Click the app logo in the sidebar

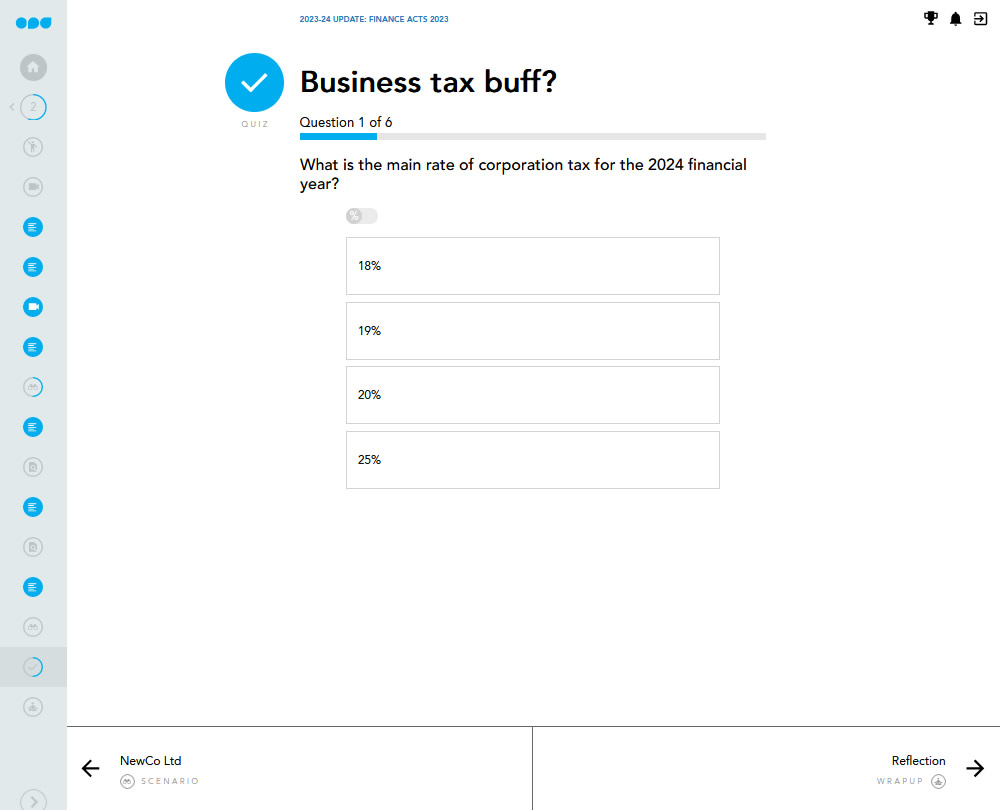pyautogui.click(x=33, y=23)
